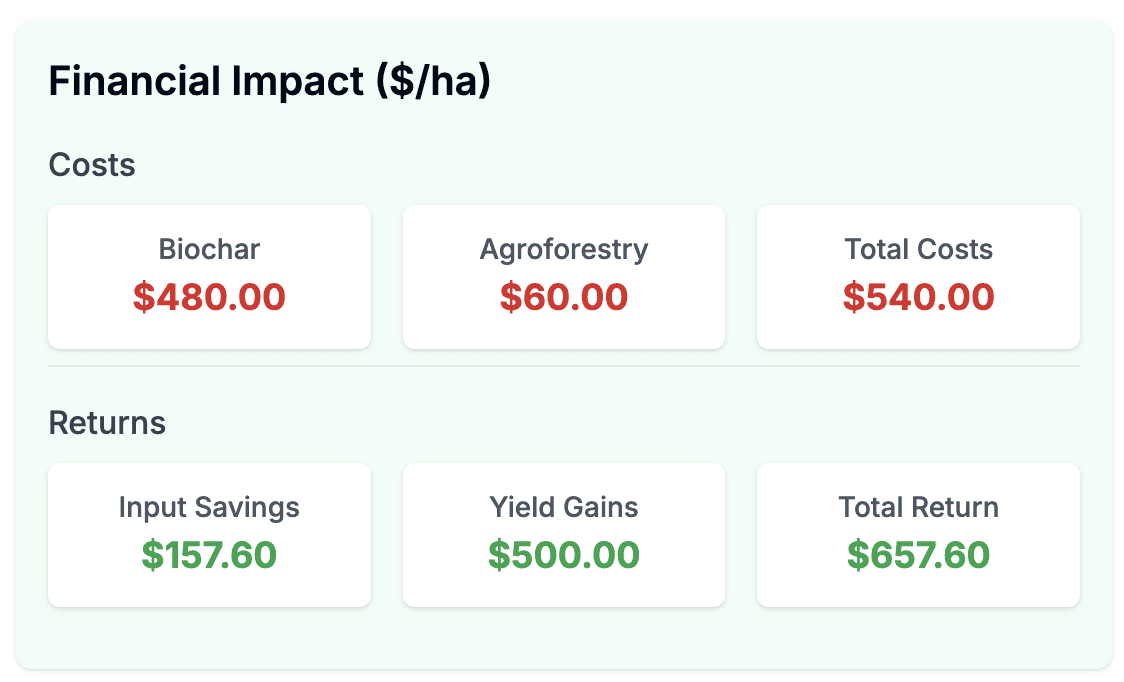
Task: Open the Input Savings card
Action: point(209,535)
